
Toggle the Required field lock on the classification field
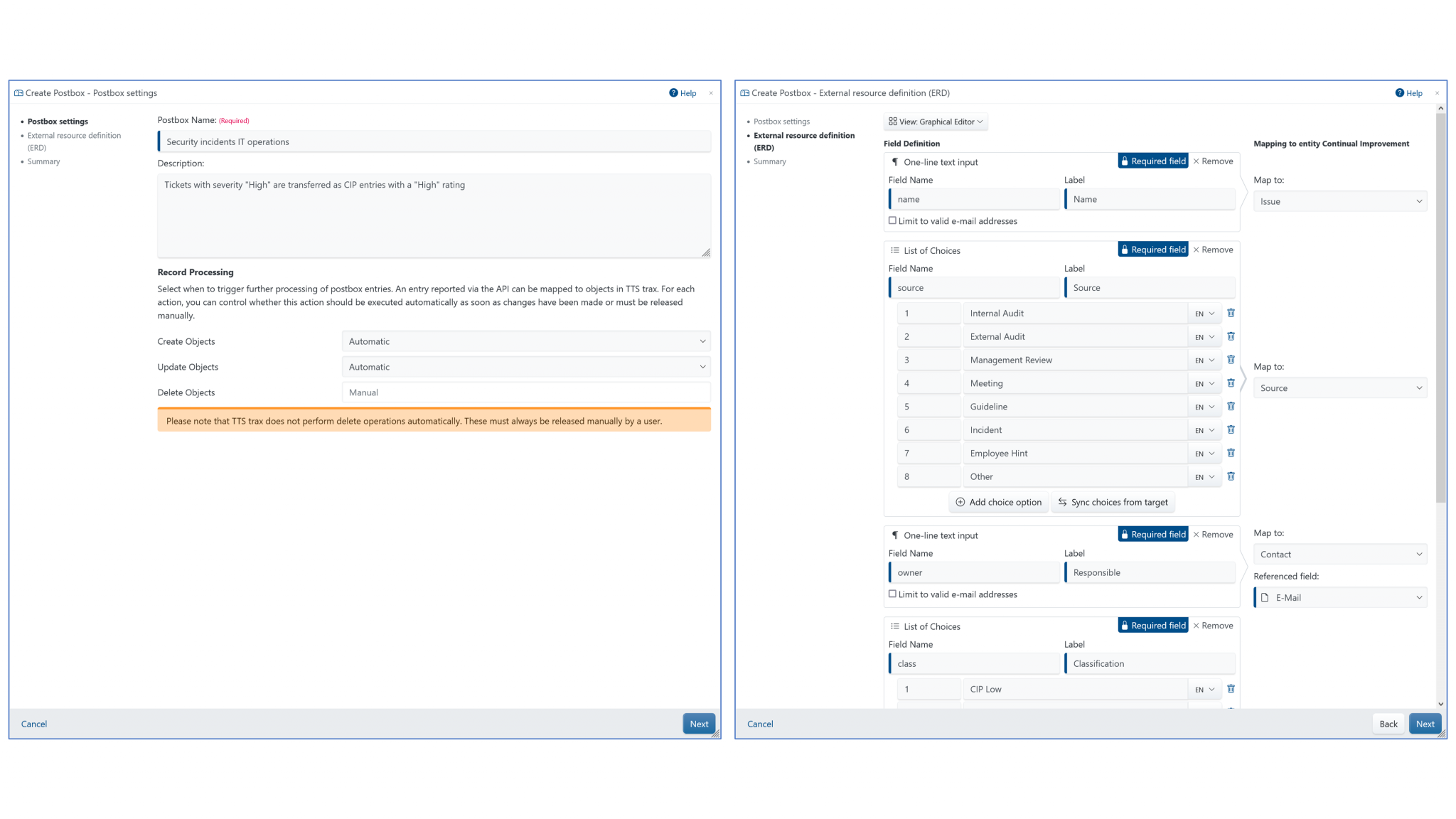[1125, 625]
